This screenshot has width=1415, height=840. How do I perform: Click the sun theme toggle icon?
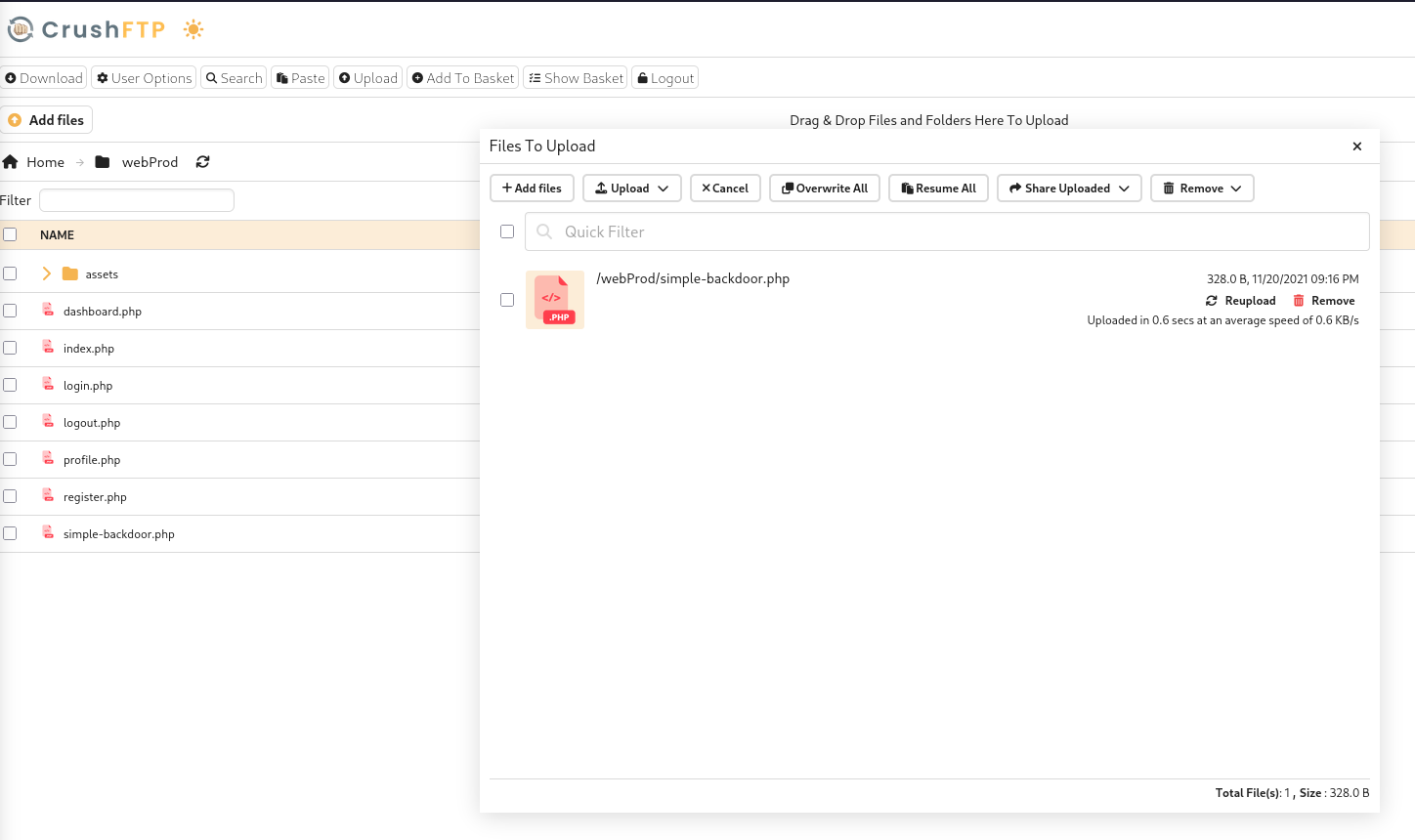click(x=193, y=29)
